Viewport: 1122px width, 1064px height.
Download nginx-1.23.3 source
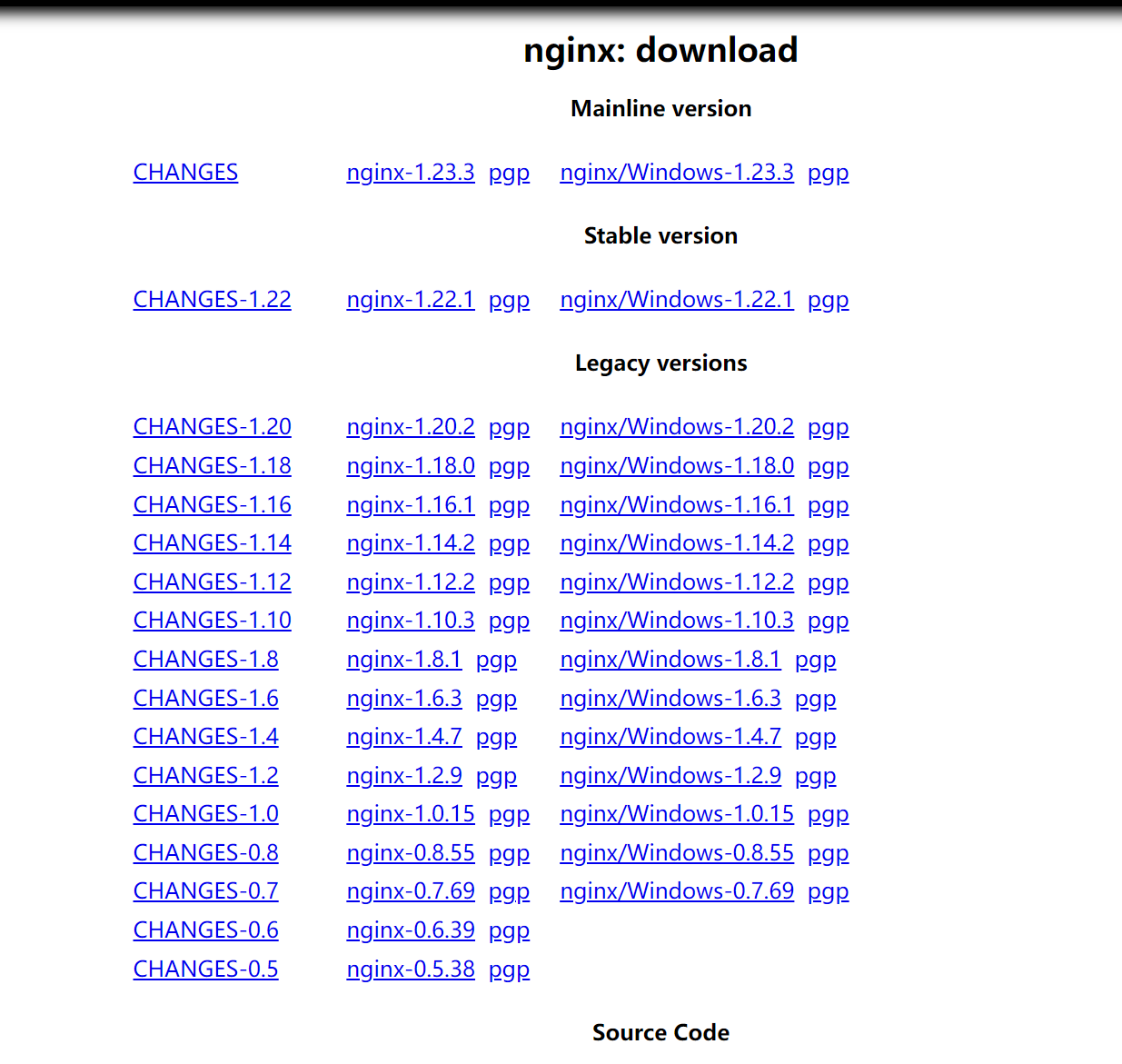411,173
